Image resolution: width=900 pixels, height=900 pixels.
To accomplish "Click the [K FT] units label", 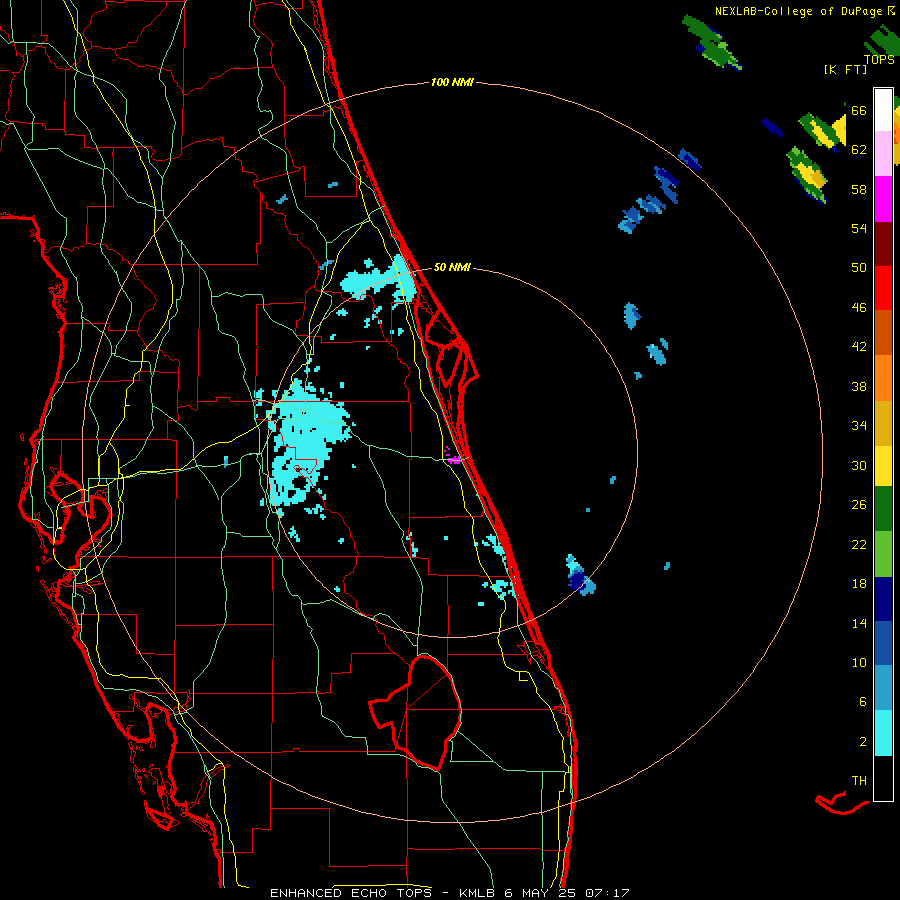I will [845, 70].
